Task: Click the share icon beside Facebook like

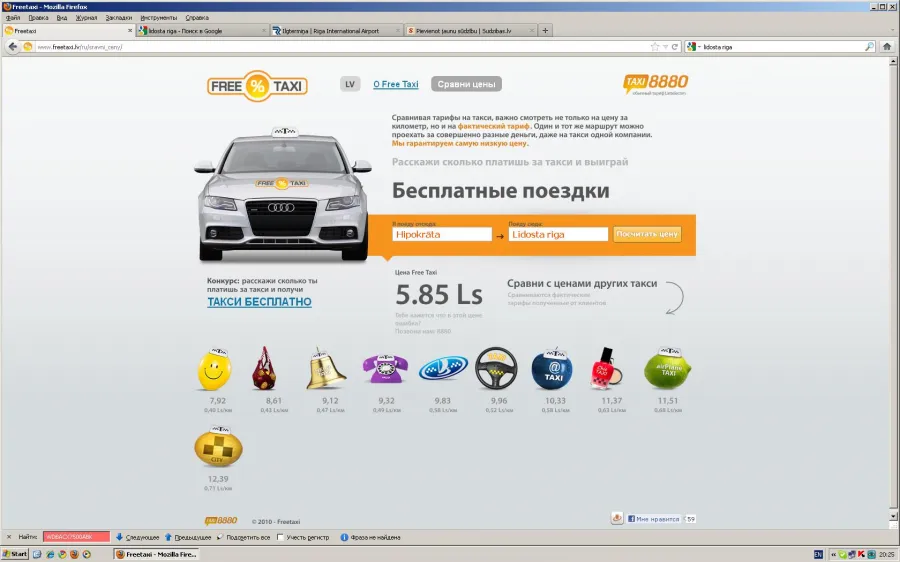Action: [617, 518]
